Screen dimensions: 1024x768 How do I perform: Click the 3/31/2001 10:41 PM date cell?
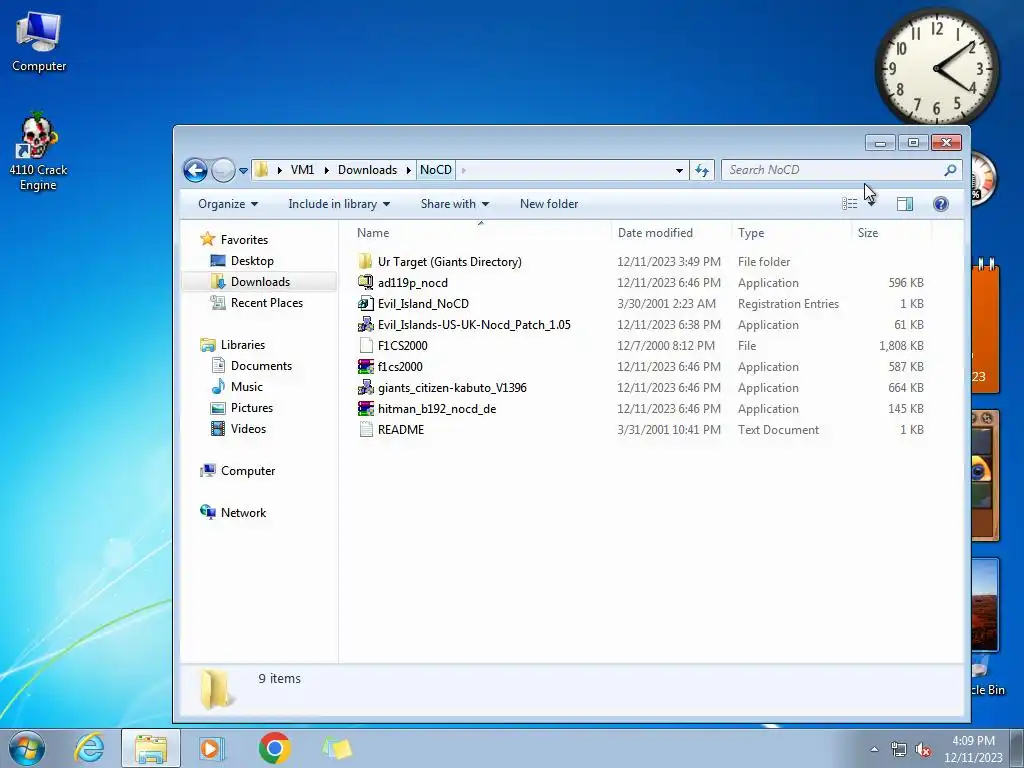point(669,430)
